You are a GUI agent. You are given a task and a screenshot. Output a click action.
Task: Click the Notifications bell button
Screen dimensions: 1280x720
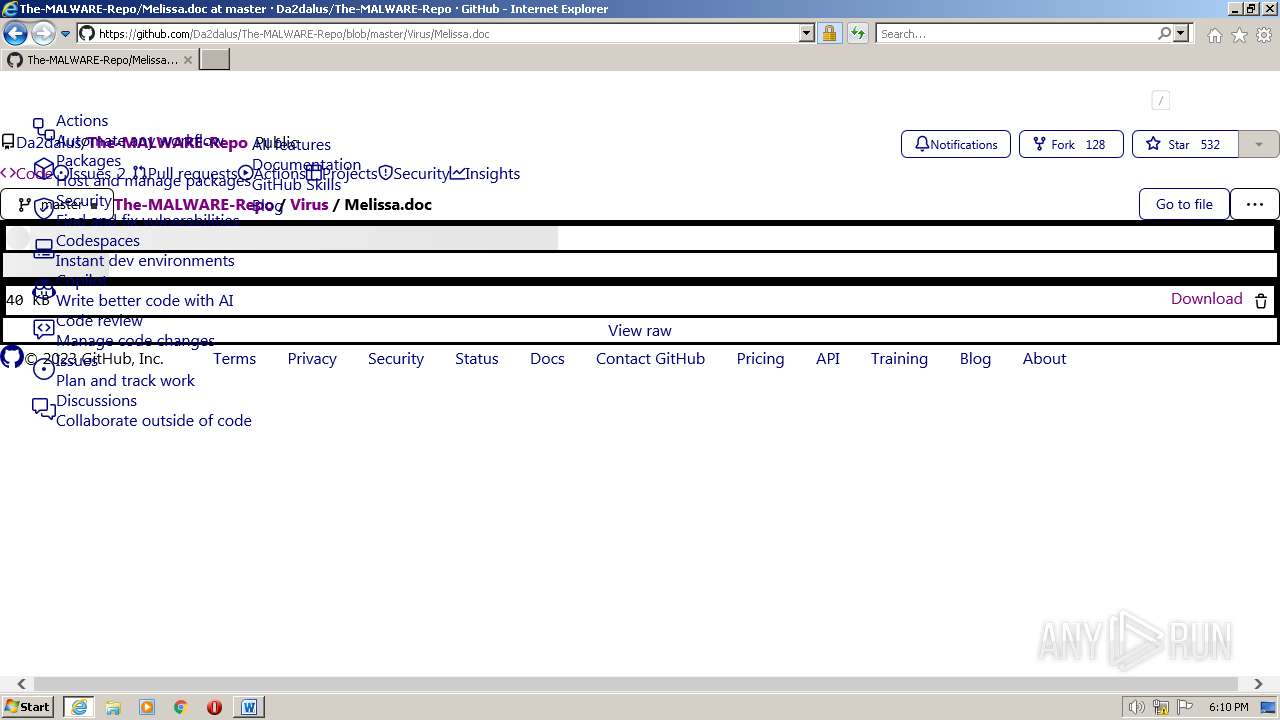coord(956,144)
